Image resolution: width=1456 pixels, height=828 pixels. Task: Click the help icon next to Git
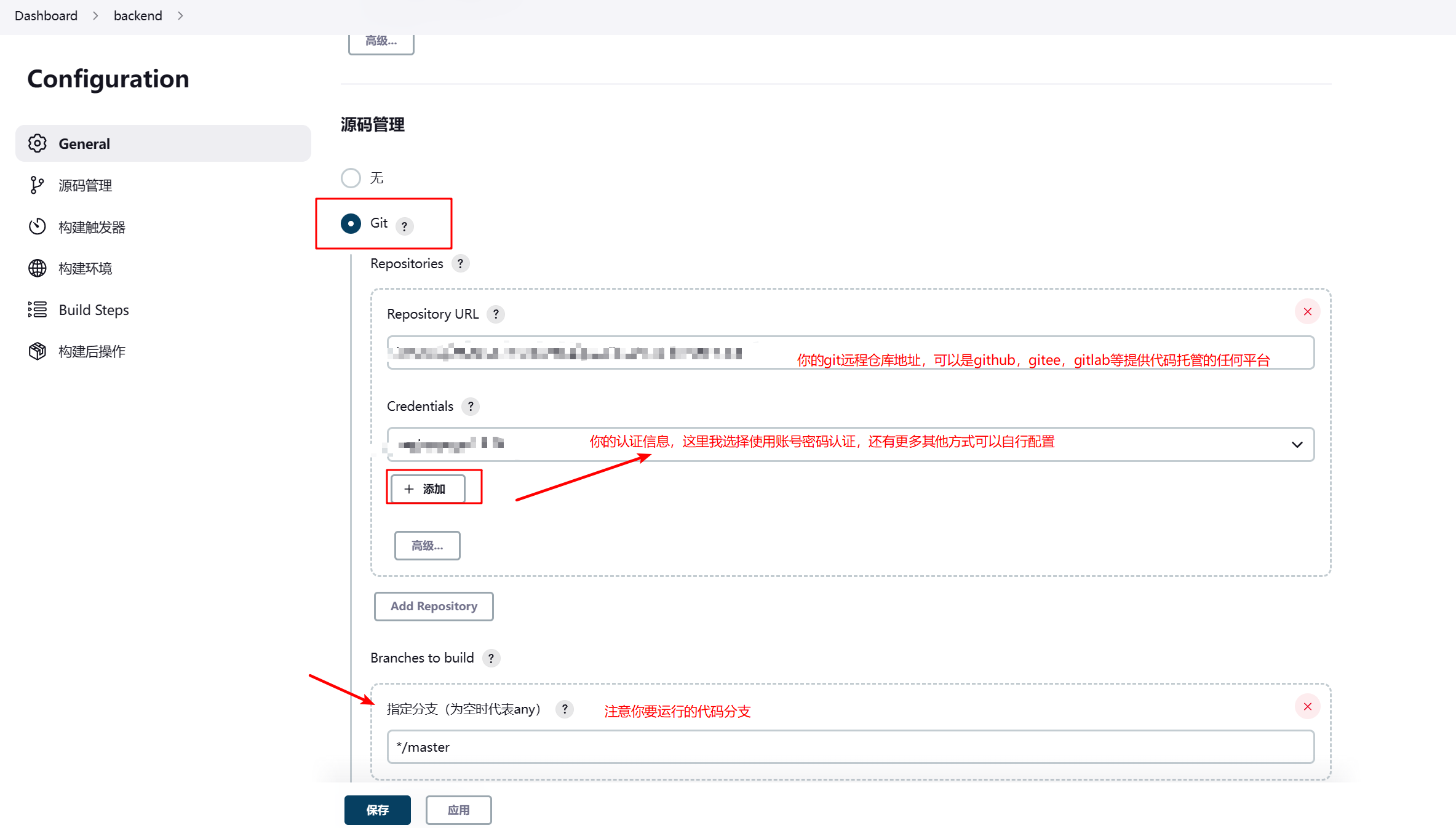point(404,226)
